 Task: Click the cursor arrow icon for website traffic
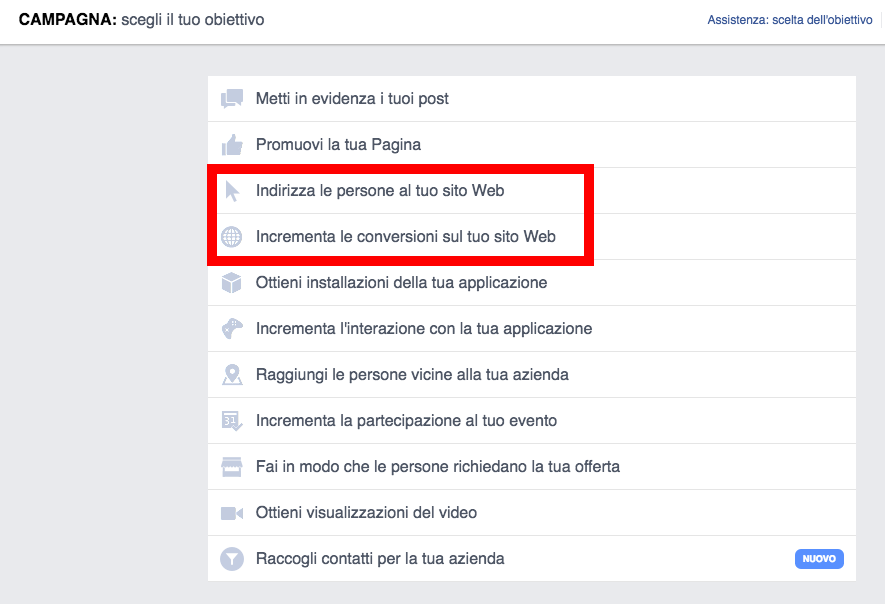[232, 191]
